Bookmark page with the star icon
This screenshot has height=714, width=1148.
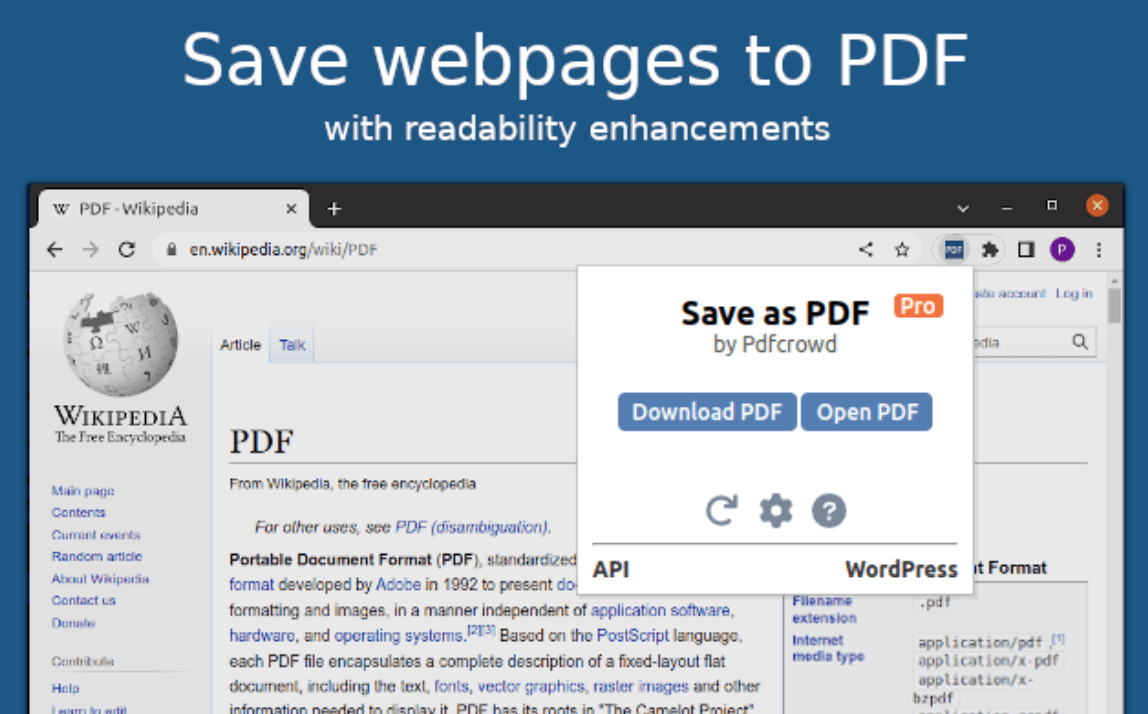902,250
